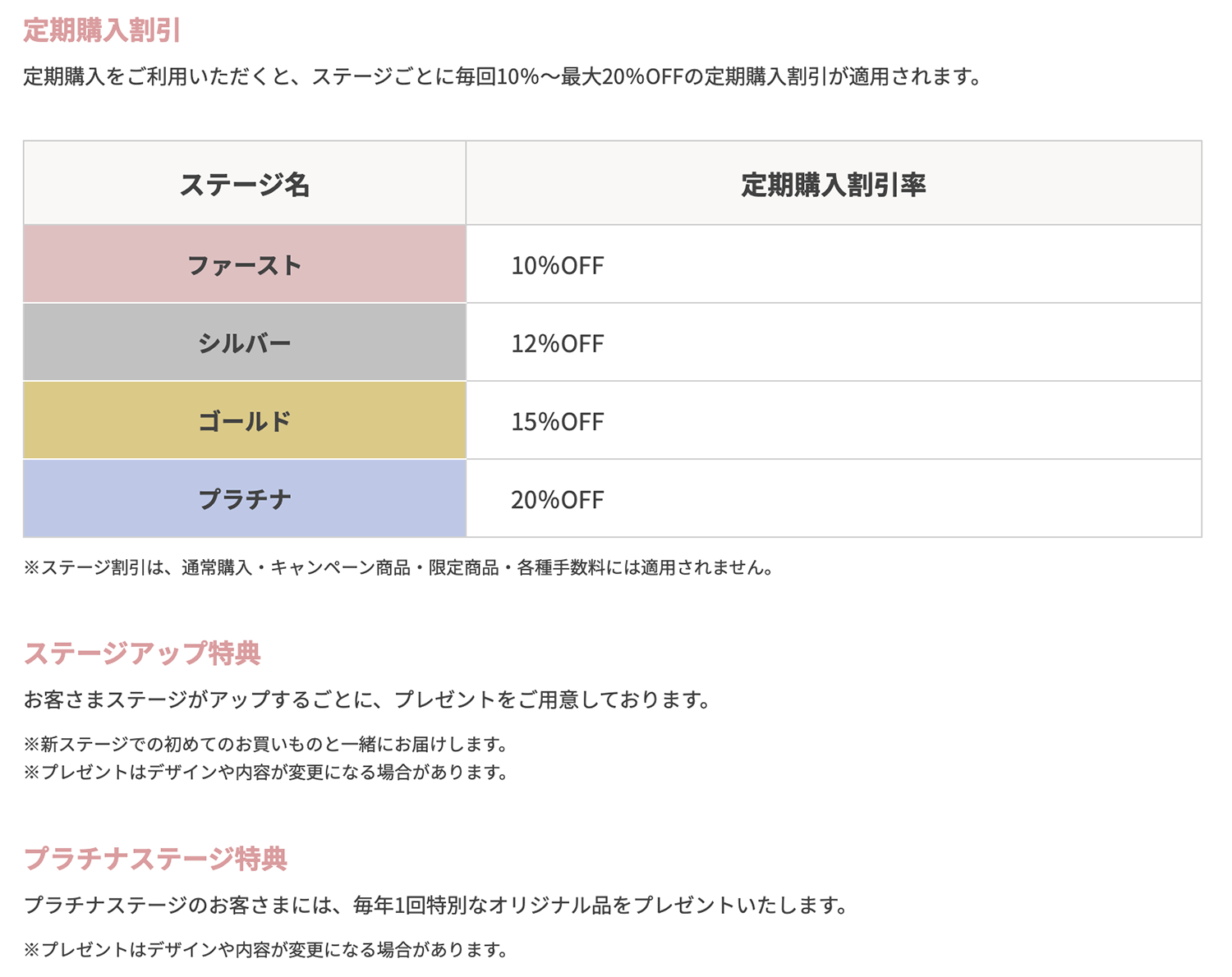Image resolution: width=1232 pixels, height=977 pixels.
Task: Select the gold ゴールド stage cell
Action: click(x=245, y=420)
